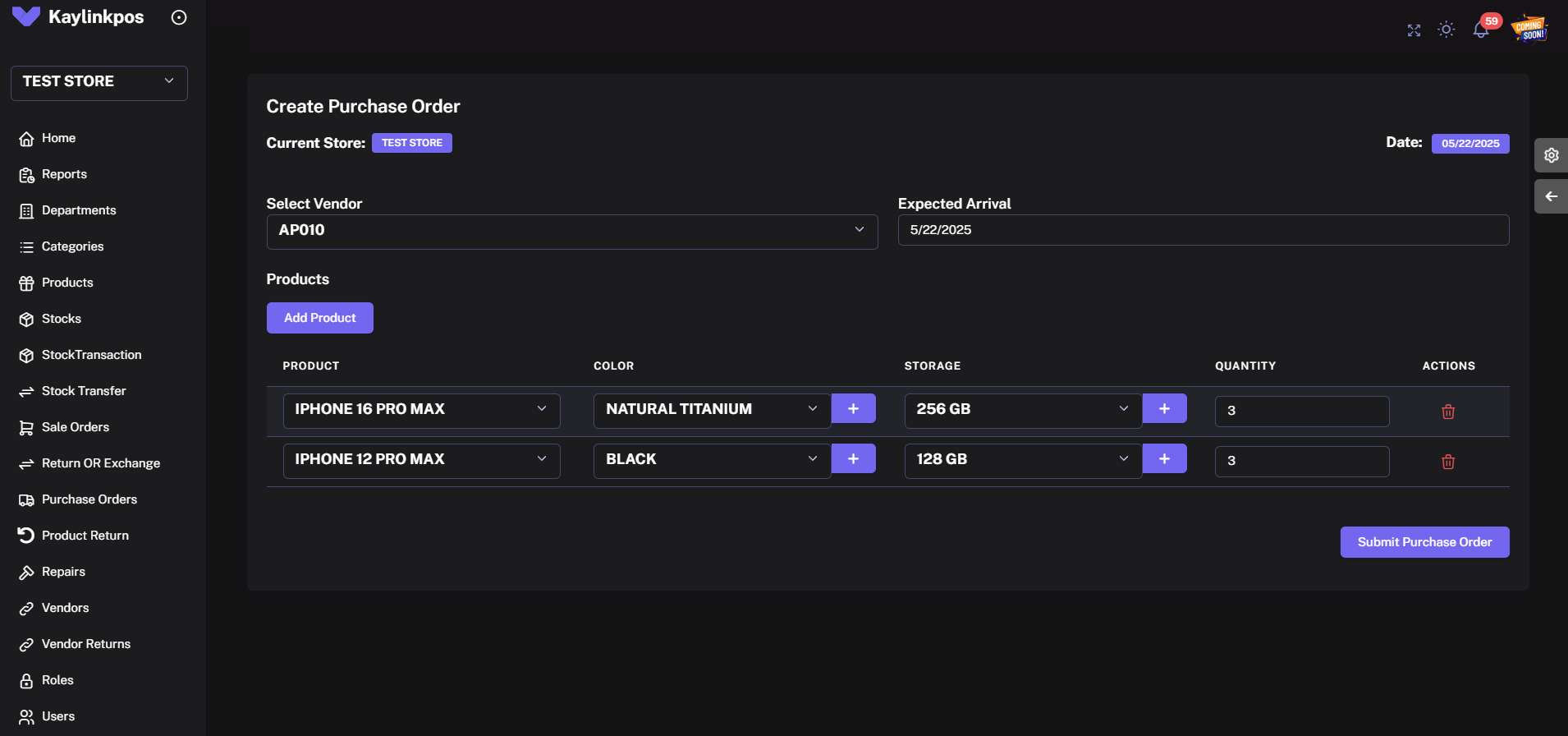Click the QUANTITY column header
Screen dimensions: 1568x736
pos(1245,366)
